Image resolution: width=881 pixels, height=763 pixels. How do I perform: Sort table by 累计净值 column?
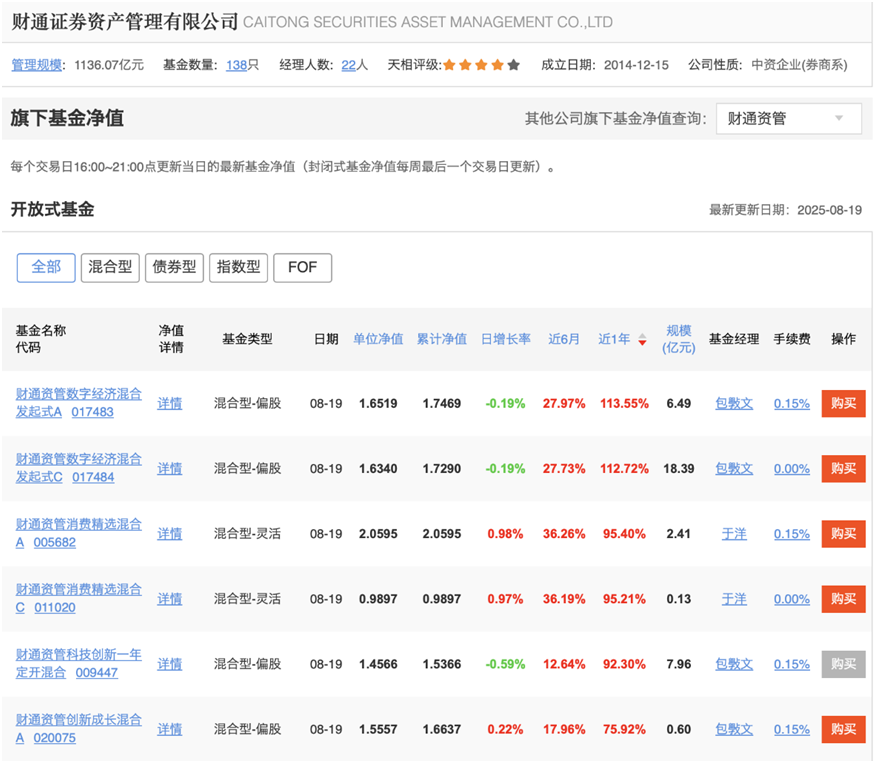coord(442,339)
